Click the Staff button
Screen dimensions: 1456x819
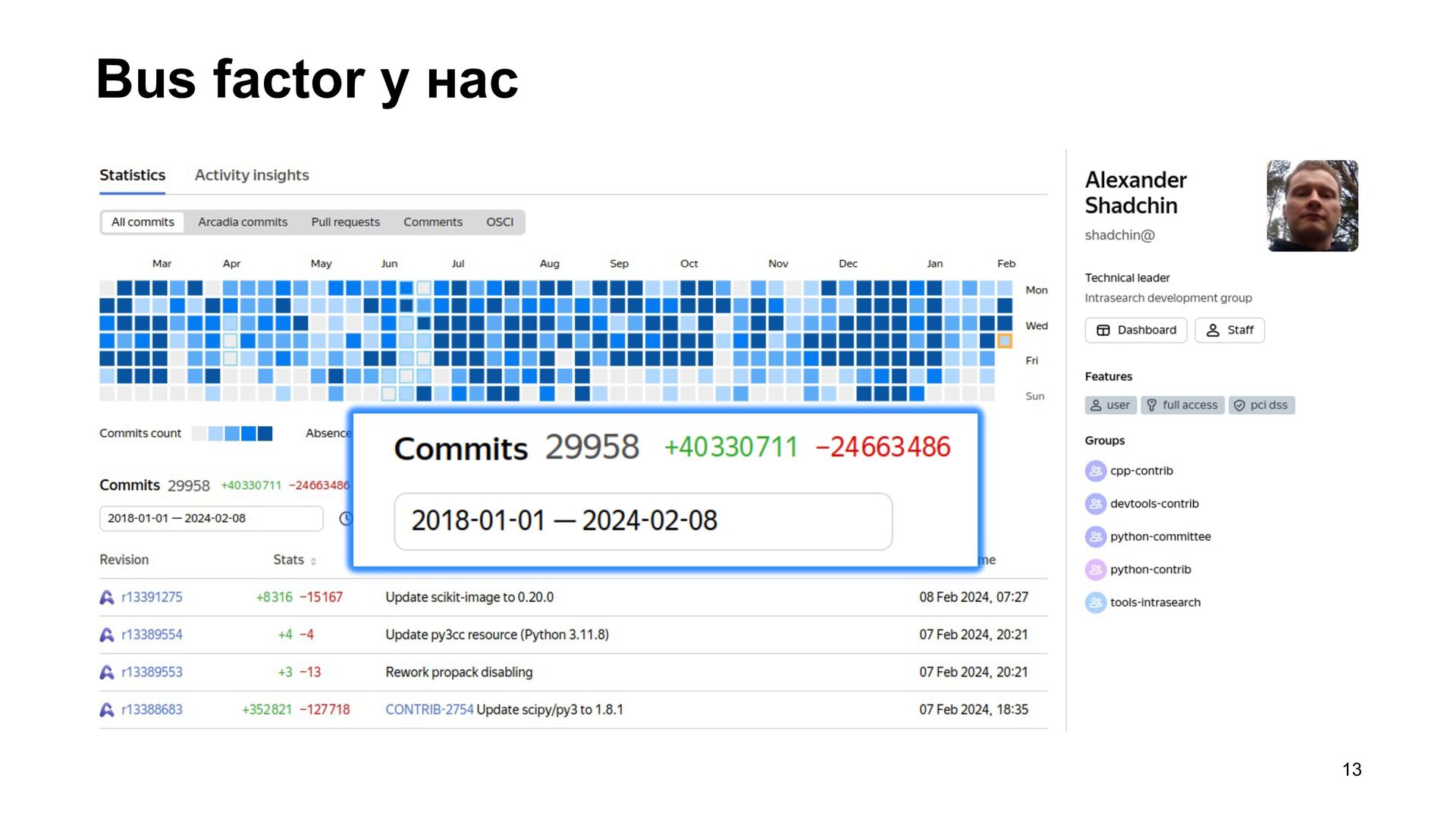click(x=1229, y=331)
